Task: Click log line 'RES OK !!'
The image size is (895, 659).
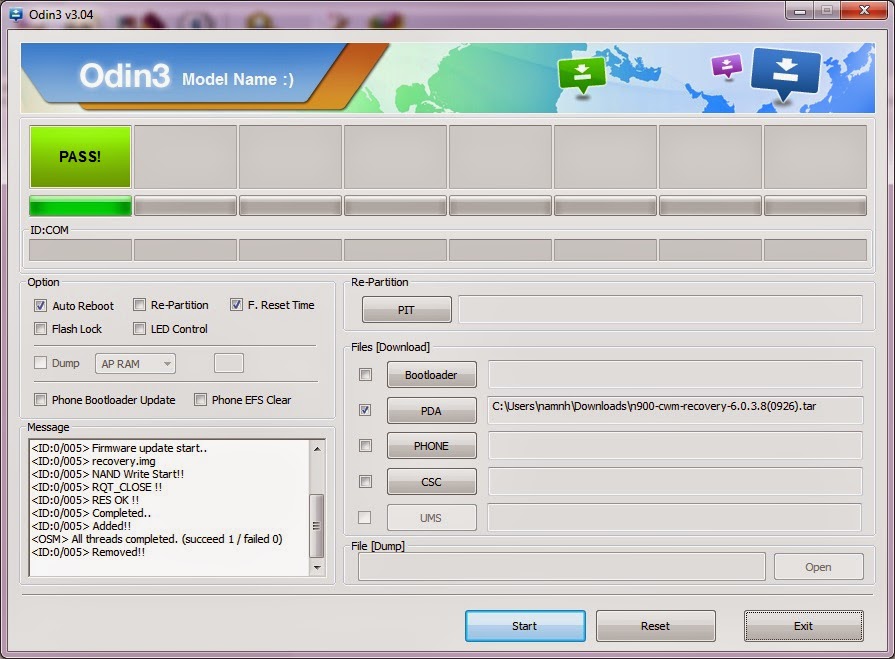Action: 86,500
